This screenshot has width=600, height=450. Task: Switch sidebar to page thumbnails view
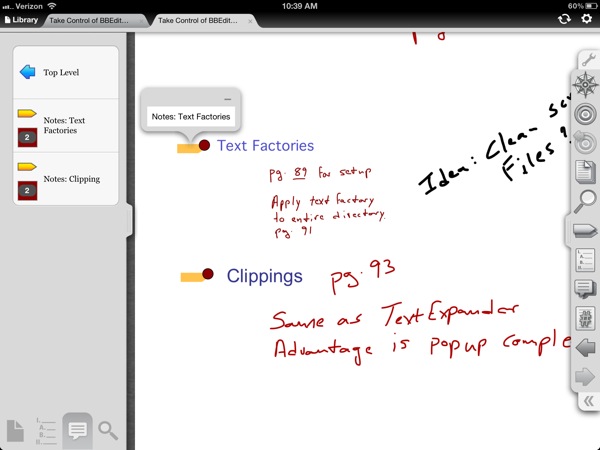pyautogui.click(x=15, y=430)
